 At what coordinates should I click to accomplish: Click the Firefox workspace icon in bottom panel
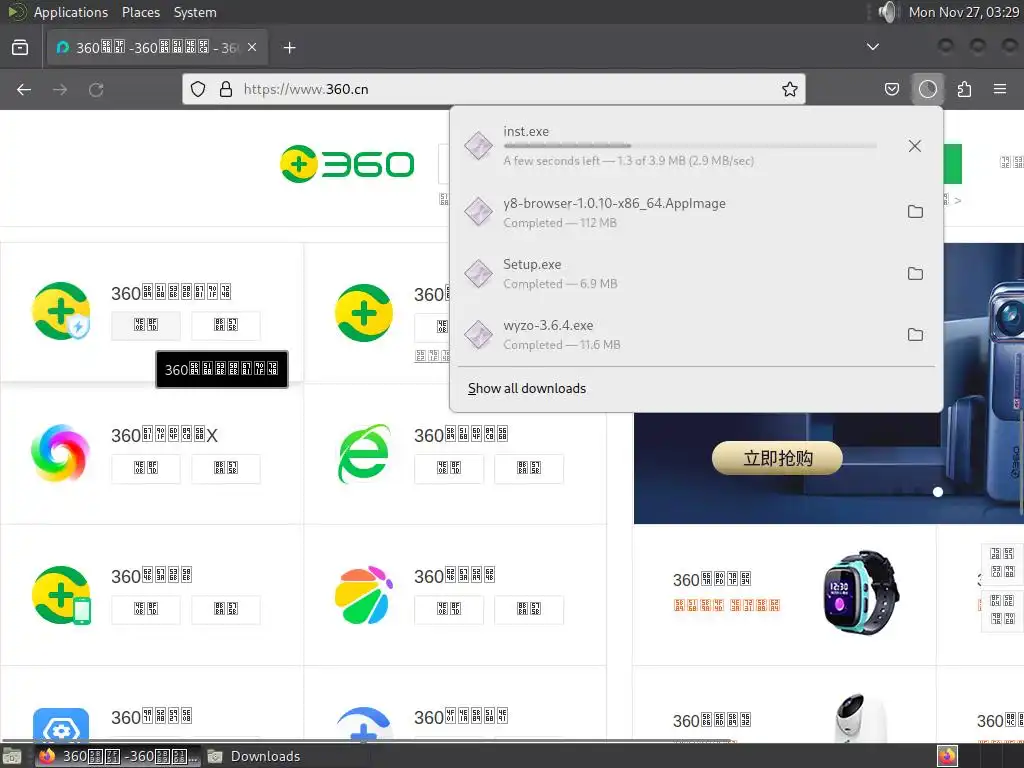point(947,756)
